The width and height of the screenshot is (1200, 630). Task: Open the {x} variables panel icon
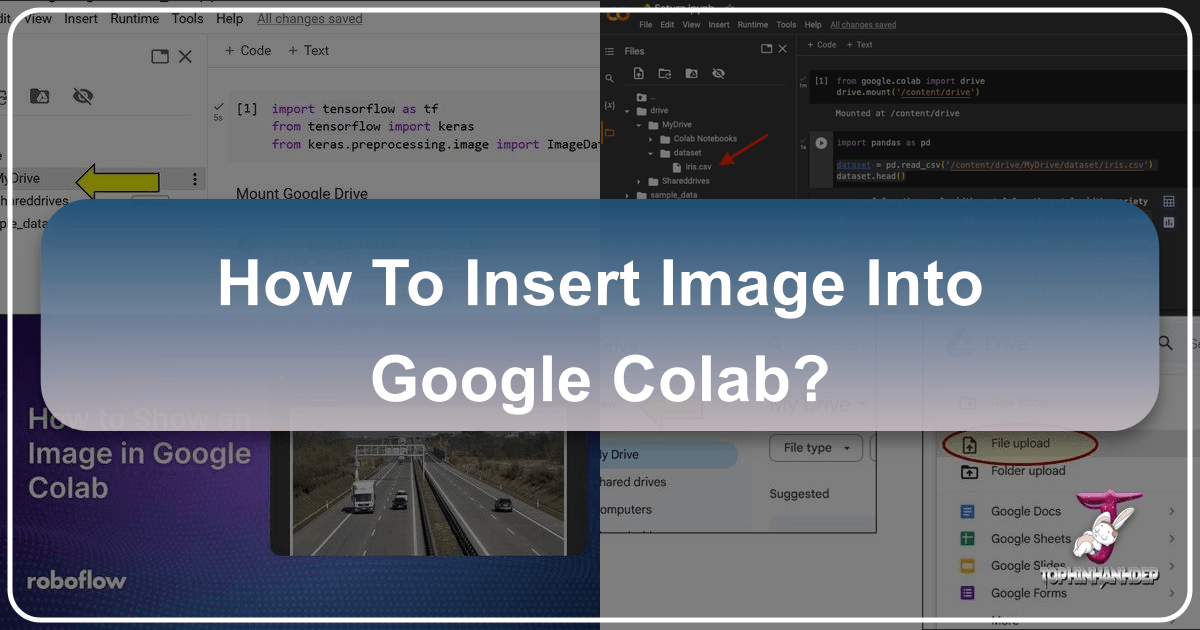pos(609,105)
